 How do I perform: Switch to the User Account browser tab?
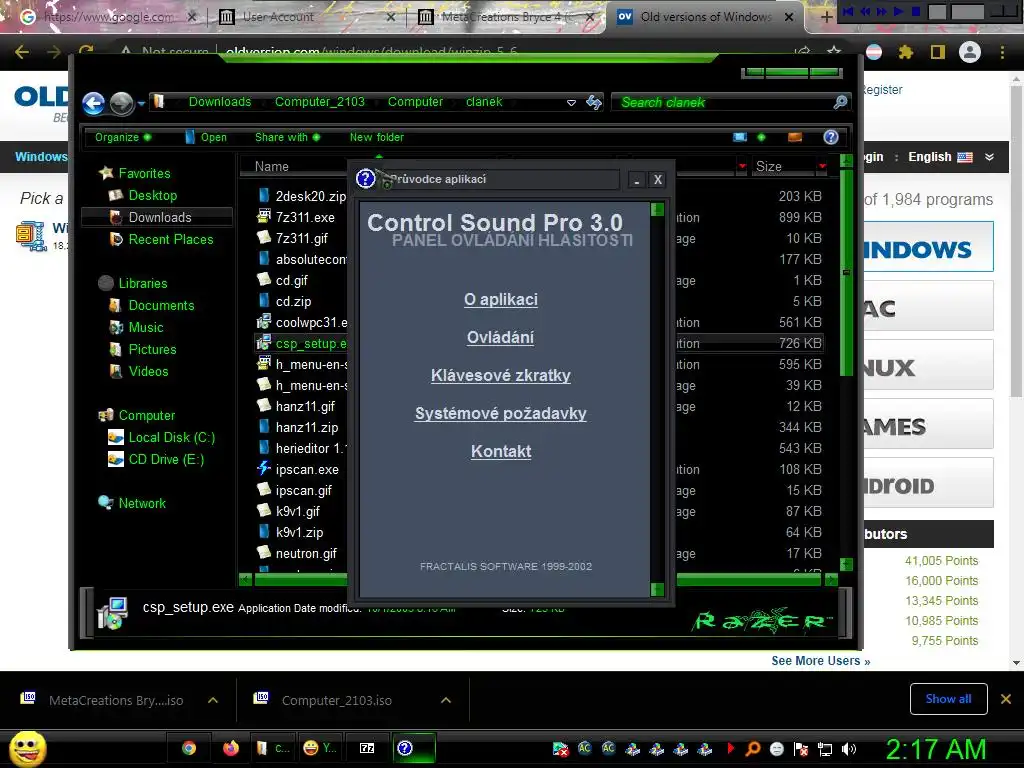tap(307, 17)
